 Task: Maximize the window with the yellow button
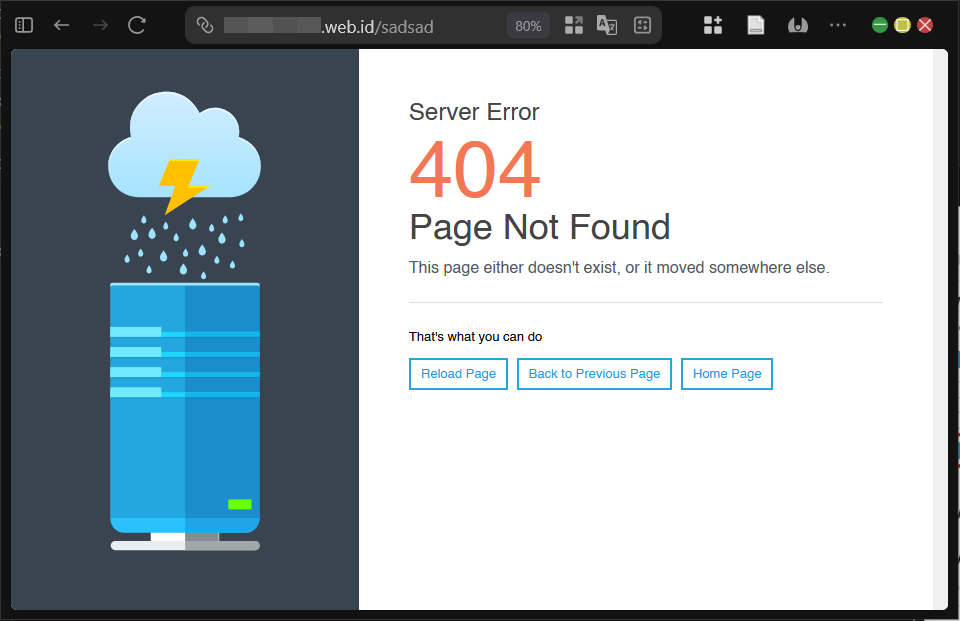pyautogui.click(x=902, y=25)
